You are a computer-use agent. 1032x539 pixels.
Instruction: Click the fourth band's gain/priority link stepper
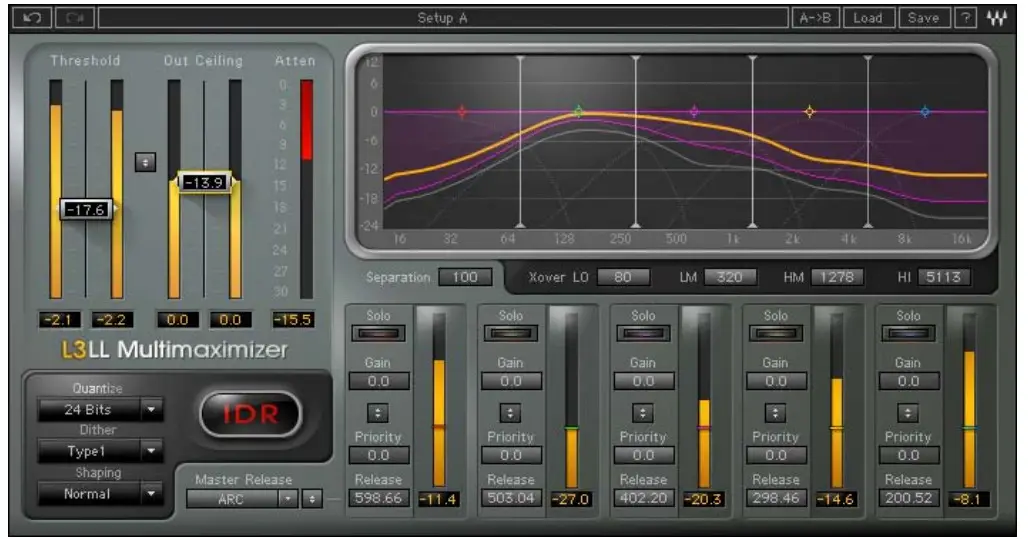pyautogui.click(x=775, y=413)
